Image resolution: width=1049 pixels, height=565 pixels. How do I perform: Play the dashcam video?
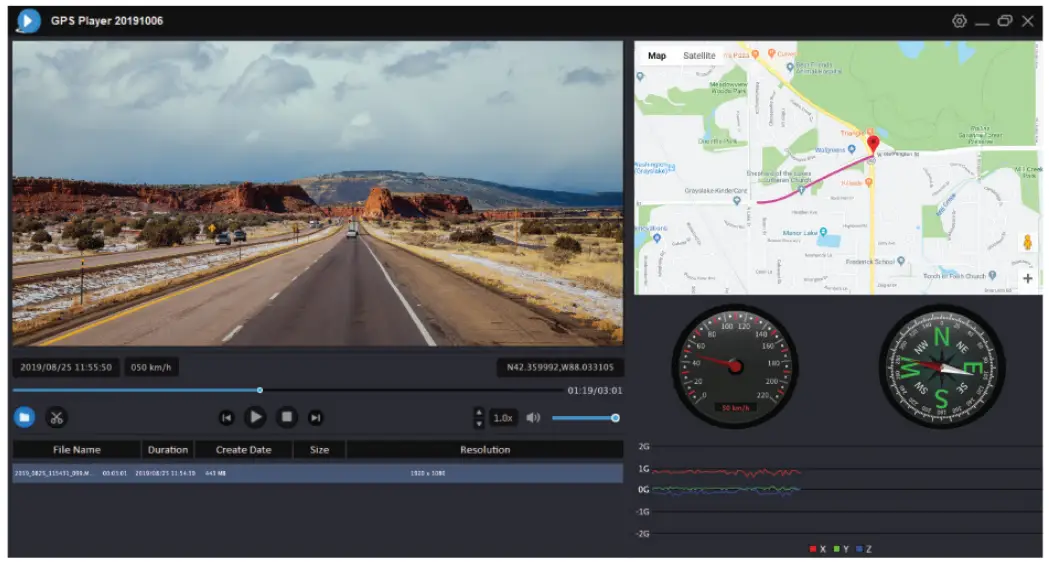[255, 417]
